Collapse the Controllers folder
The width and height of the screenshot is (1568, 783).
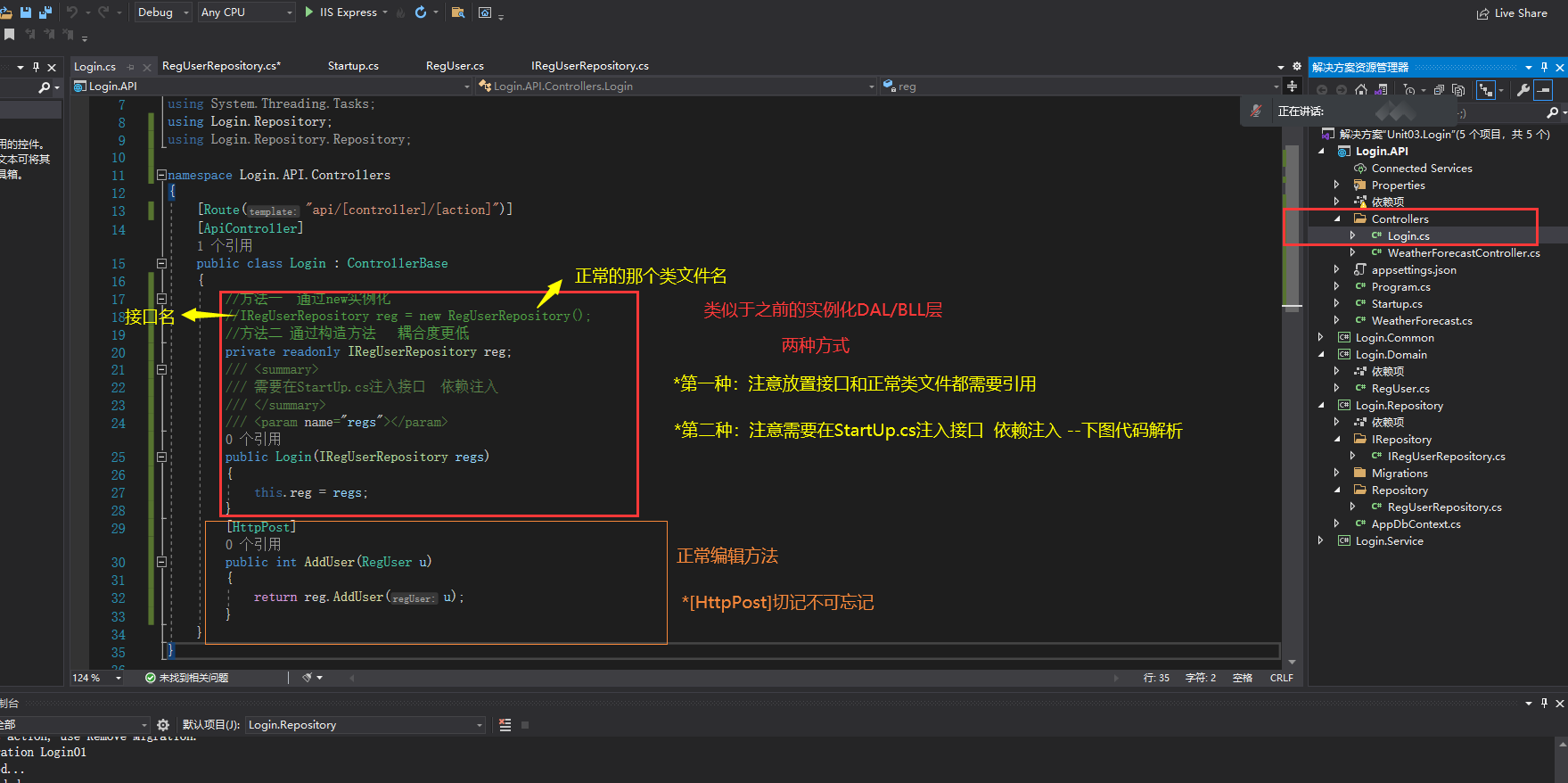pos(1336,219)
